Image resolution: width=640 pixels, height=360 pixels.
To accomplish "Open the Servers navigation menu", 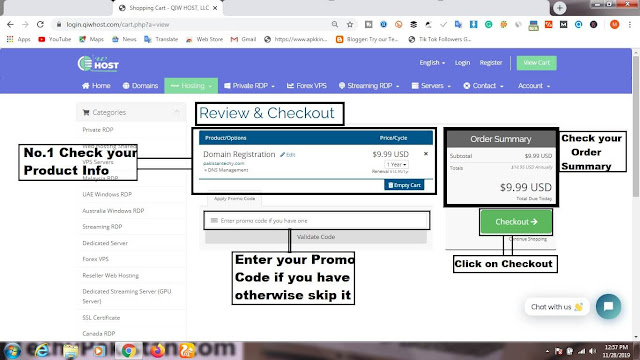I will [x=431, y=86].
